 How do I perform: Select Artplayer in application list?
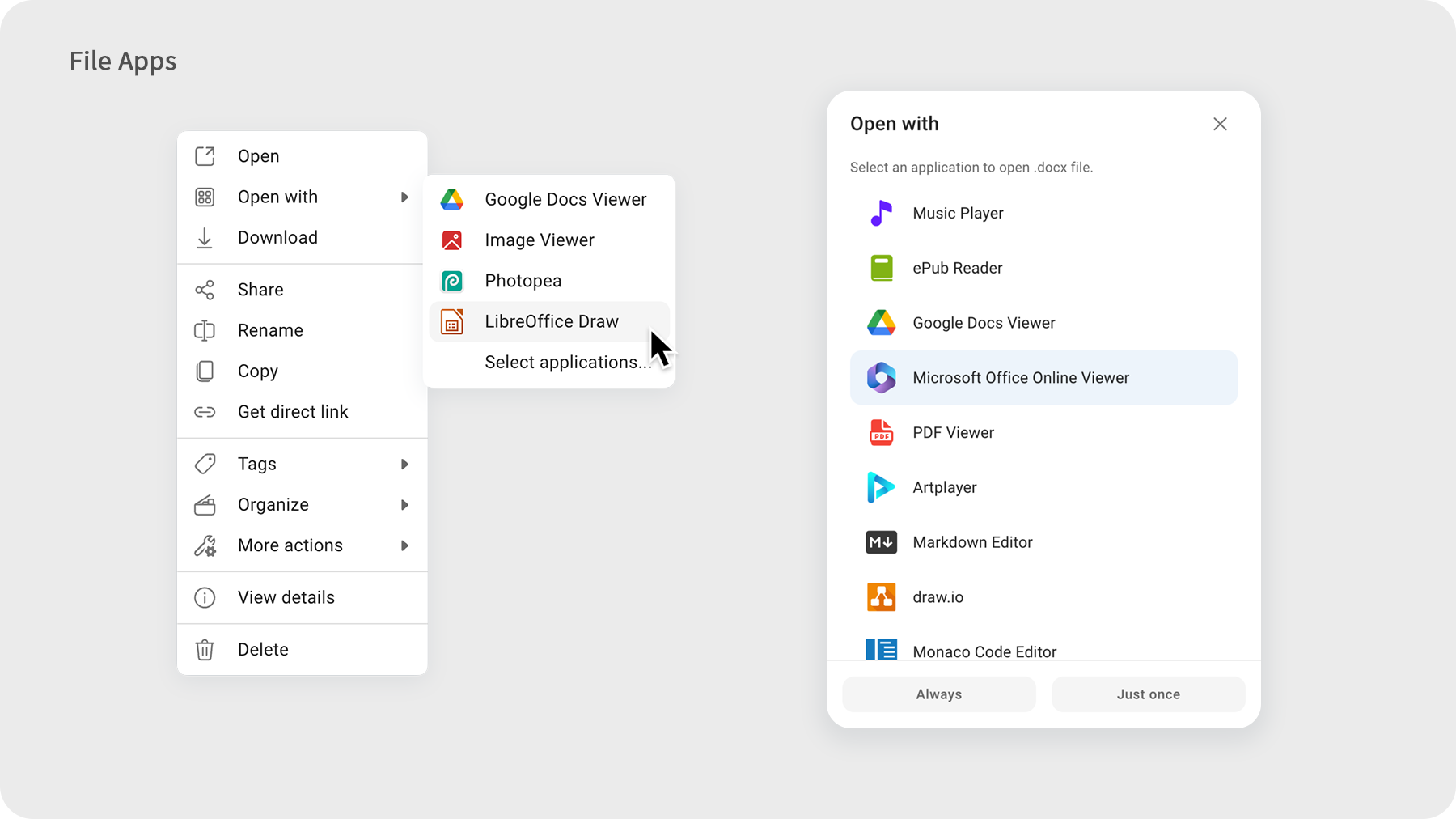click(x=1043, y=487)
